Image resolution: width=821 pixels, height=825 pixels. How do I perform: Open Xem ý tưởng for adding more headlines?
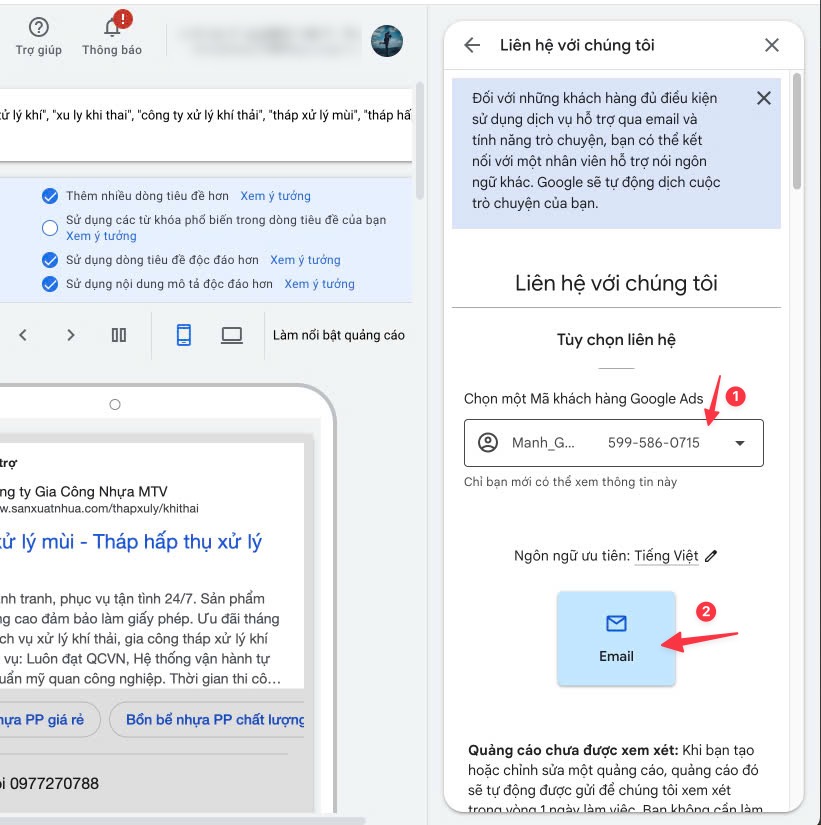275,196
